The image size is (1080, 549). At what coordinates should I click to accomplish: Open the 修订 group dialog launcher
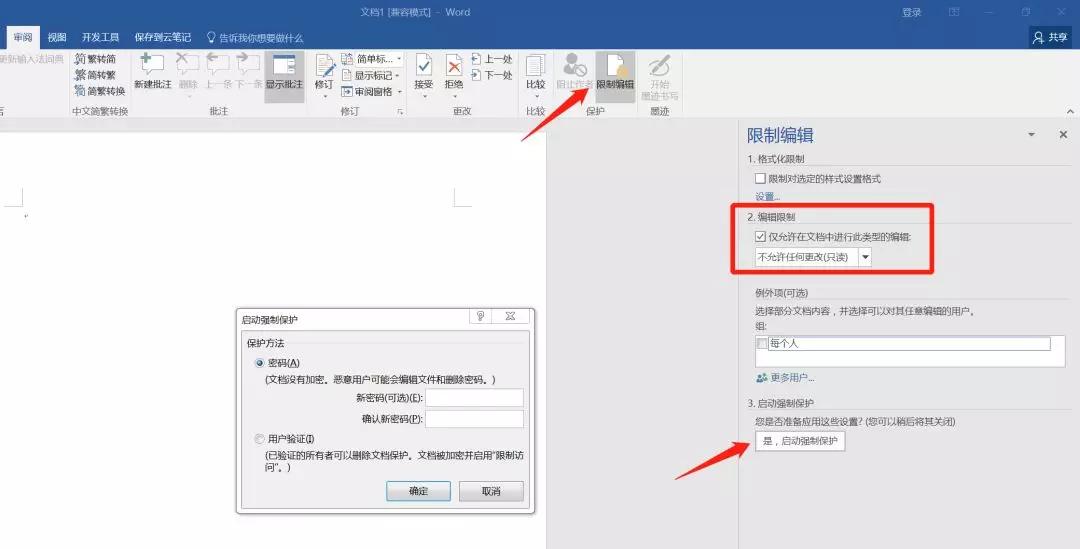point(400,112)
